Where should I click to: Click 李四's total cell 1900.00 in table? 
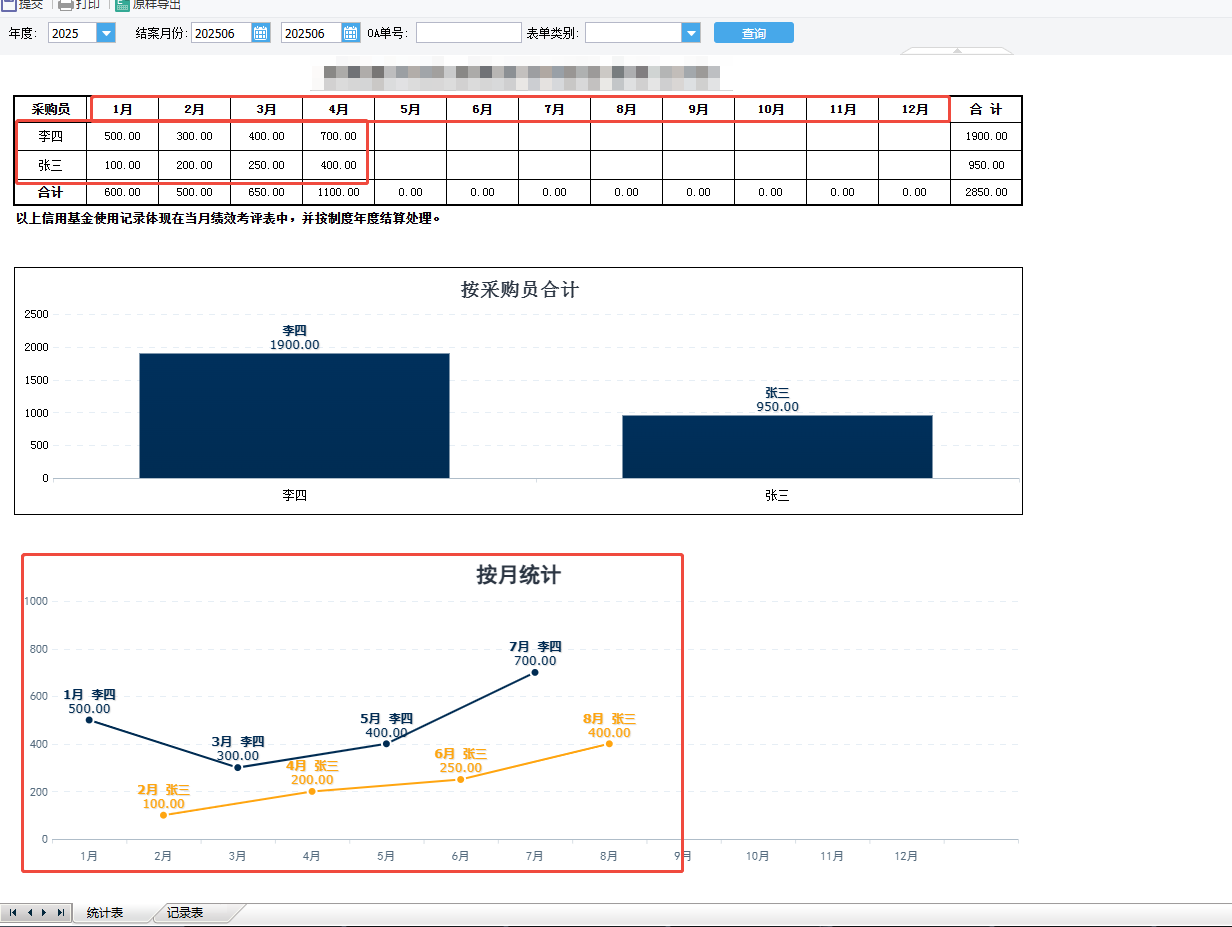click(x=986, y=136)
